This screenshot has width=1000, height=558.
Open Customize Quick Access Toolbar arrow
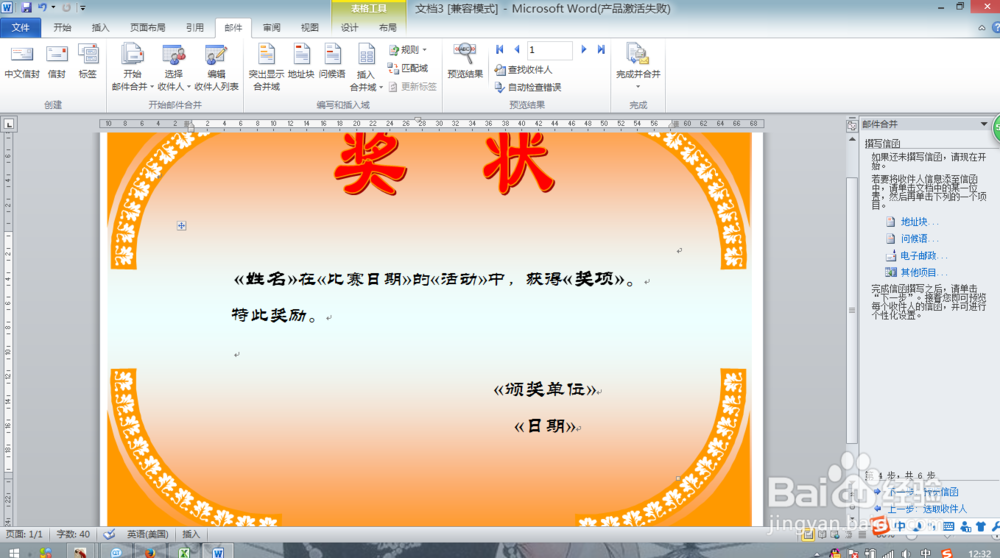click(x=82, y=8)
